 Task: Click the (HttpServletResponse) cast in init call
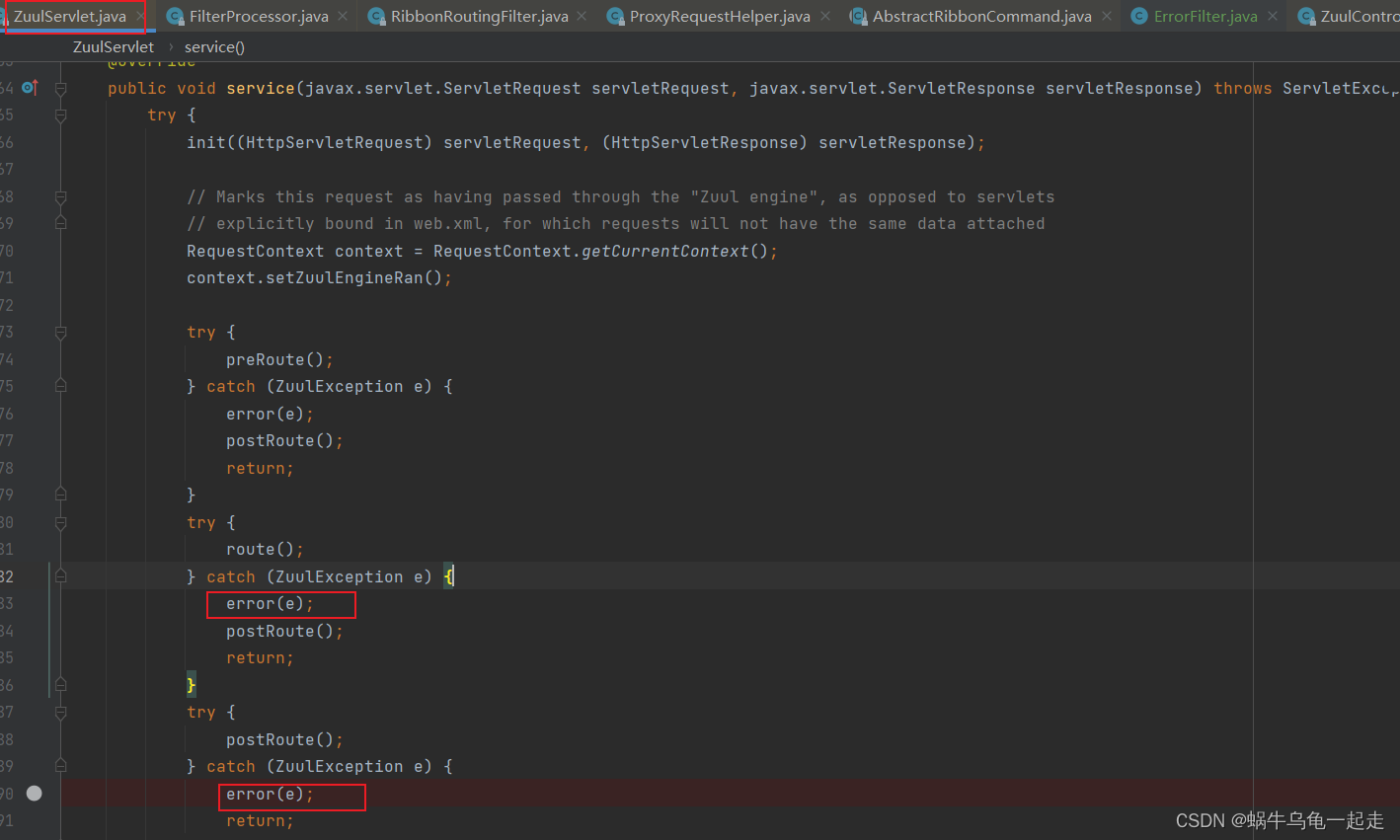pos(705,143)
